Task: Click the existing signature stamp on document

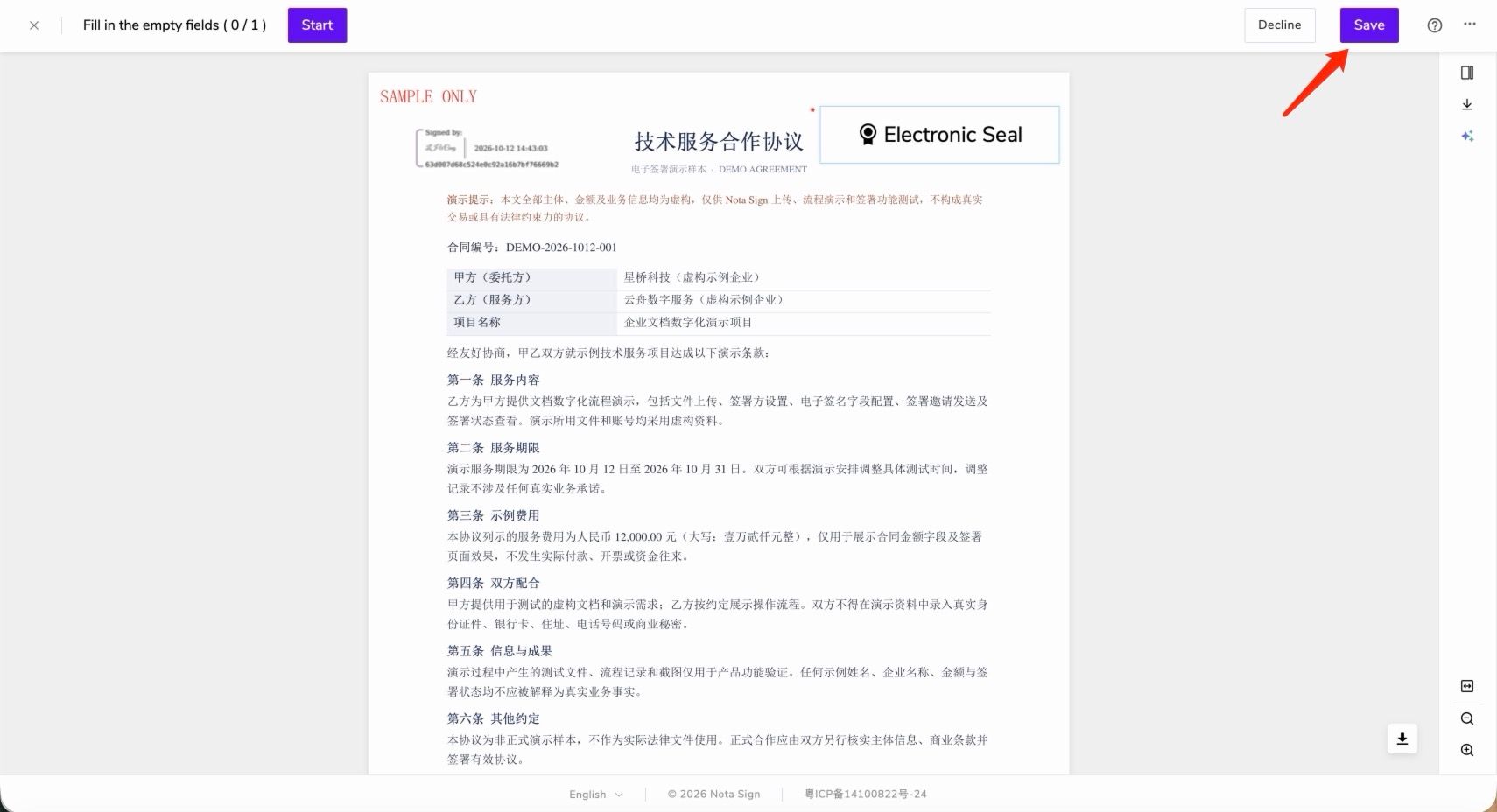Action: pos(487,149)
